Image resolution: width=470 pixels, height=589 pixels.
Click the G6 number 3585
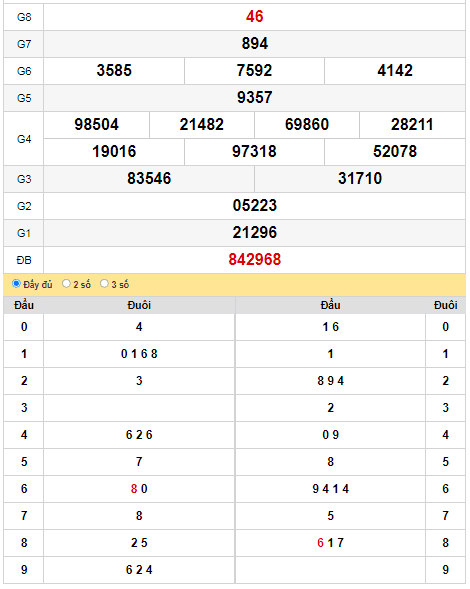[x=114, y=71]
